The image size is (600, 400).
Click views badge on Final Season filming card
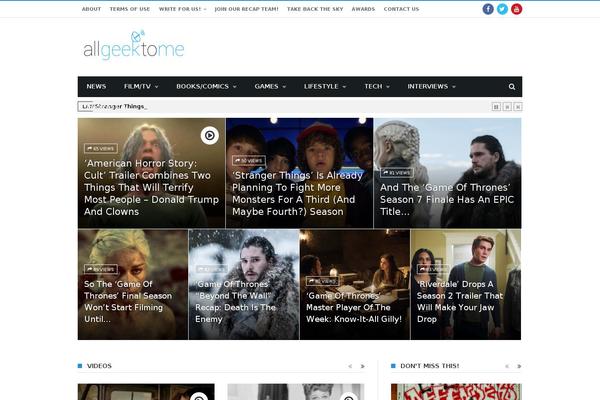pos(101,269)
